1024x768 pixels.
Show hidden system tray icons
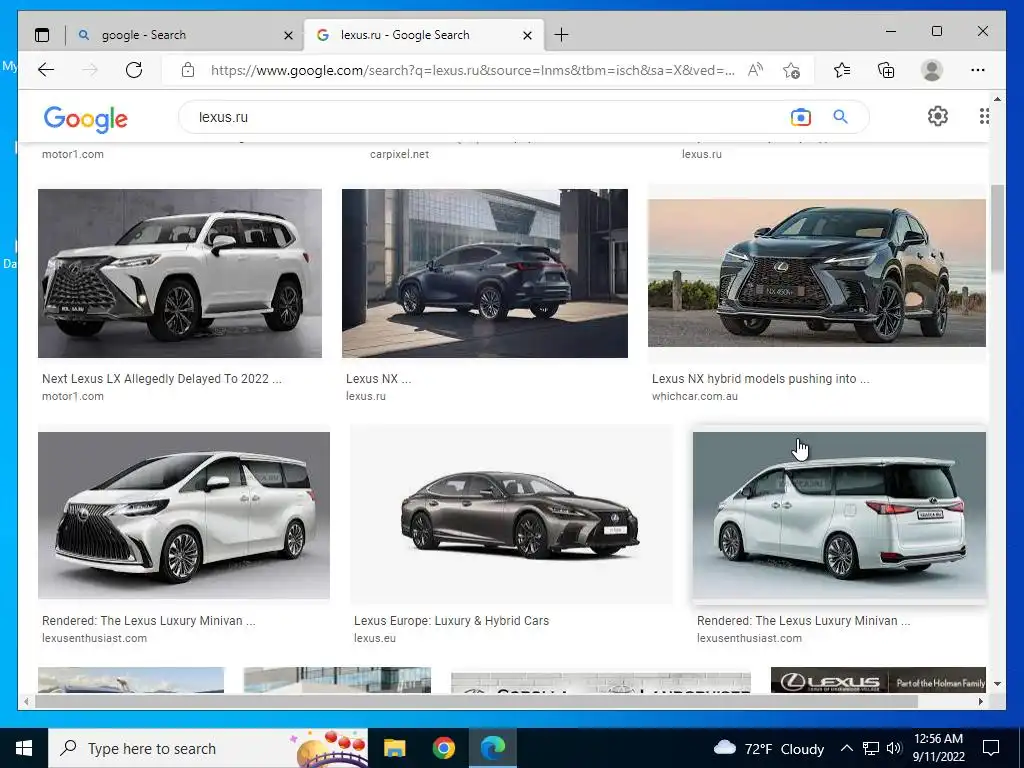pos(846,749)
